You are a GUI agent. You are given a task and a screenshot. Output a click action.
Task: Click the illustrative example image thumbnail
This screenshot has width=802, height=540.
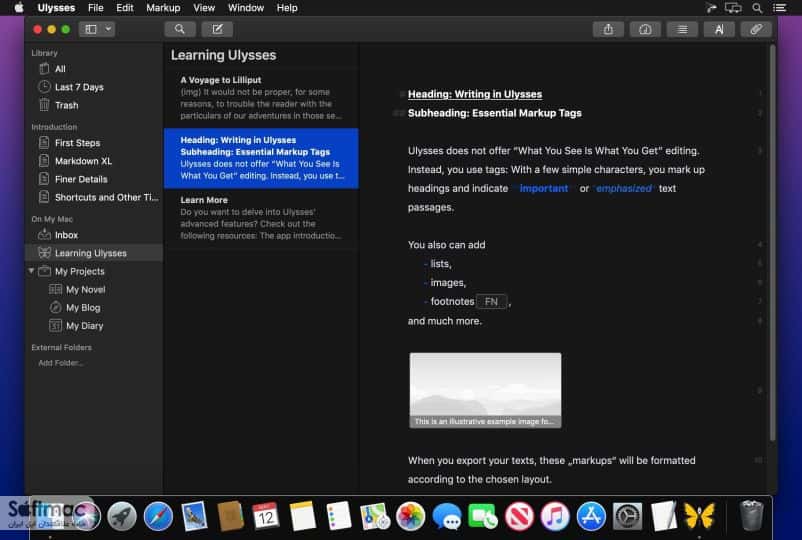tap(485, 390)
